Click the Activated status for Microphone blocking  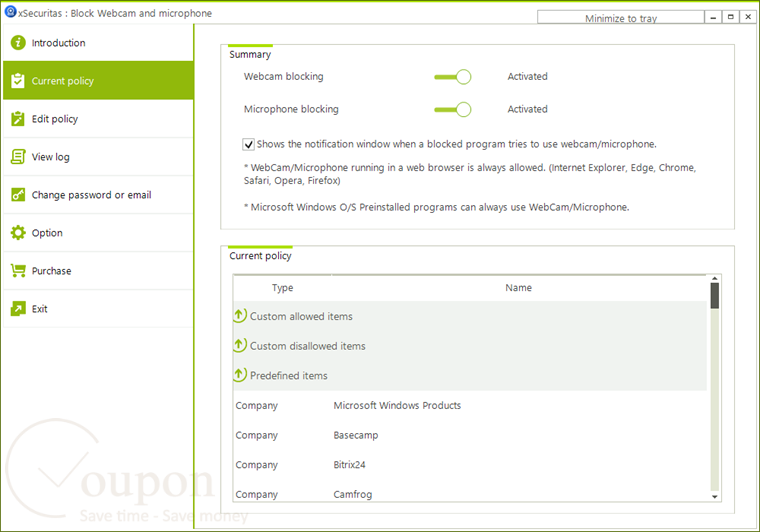point(527,110)
